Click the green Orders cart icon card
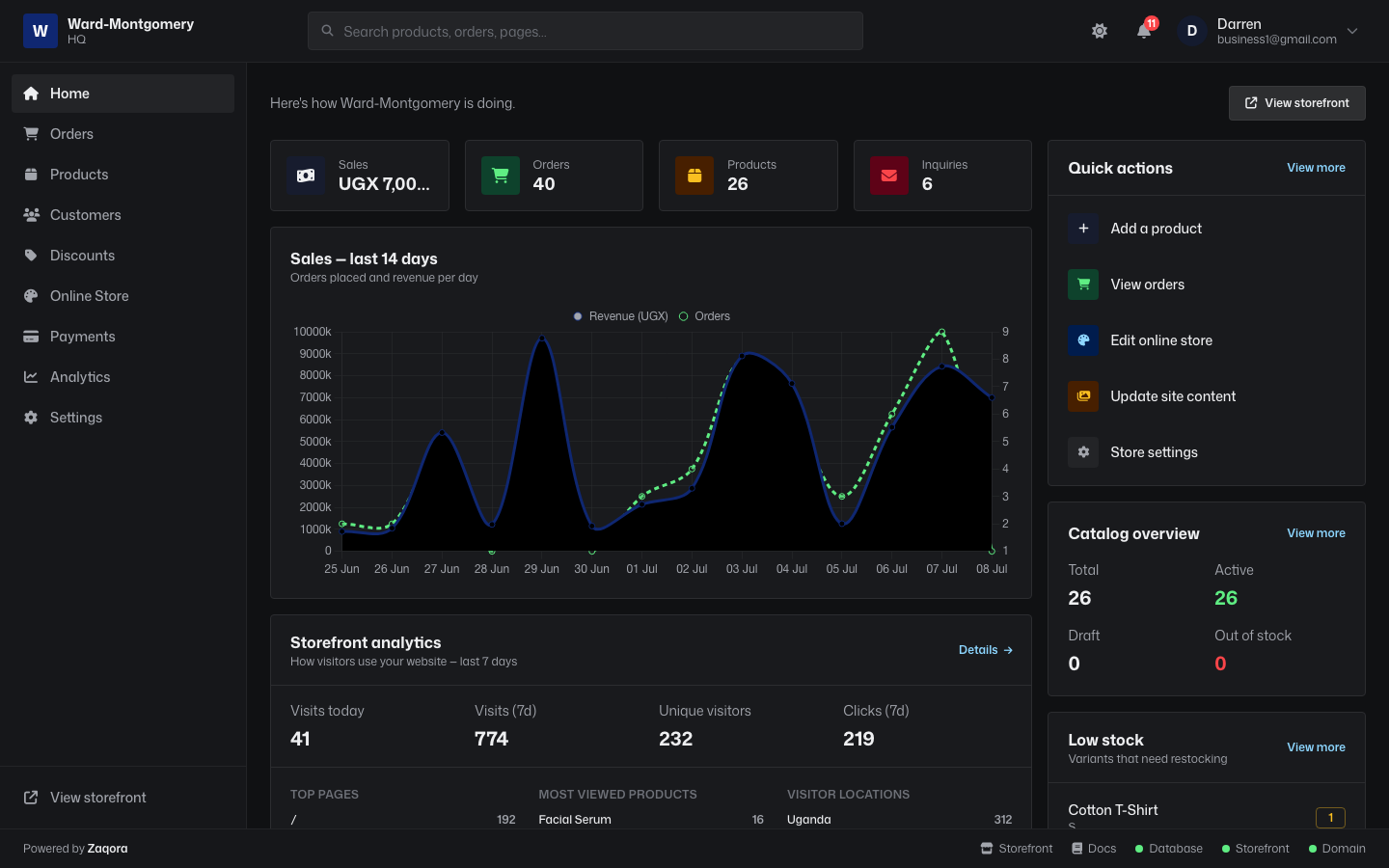This screenshot has height=868, width=1389. [x=501, y=176]
